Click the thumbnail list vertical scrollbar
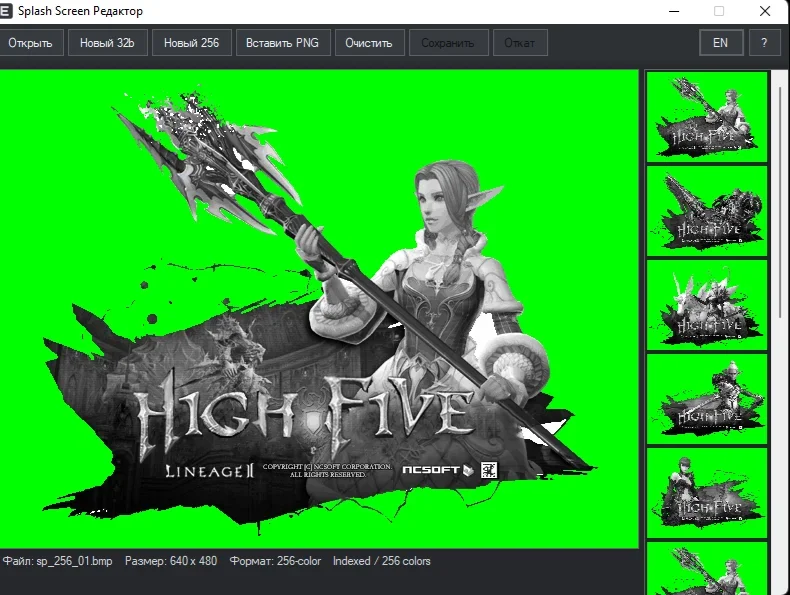This screenshot has height=595, width=790. coord(780,202)
